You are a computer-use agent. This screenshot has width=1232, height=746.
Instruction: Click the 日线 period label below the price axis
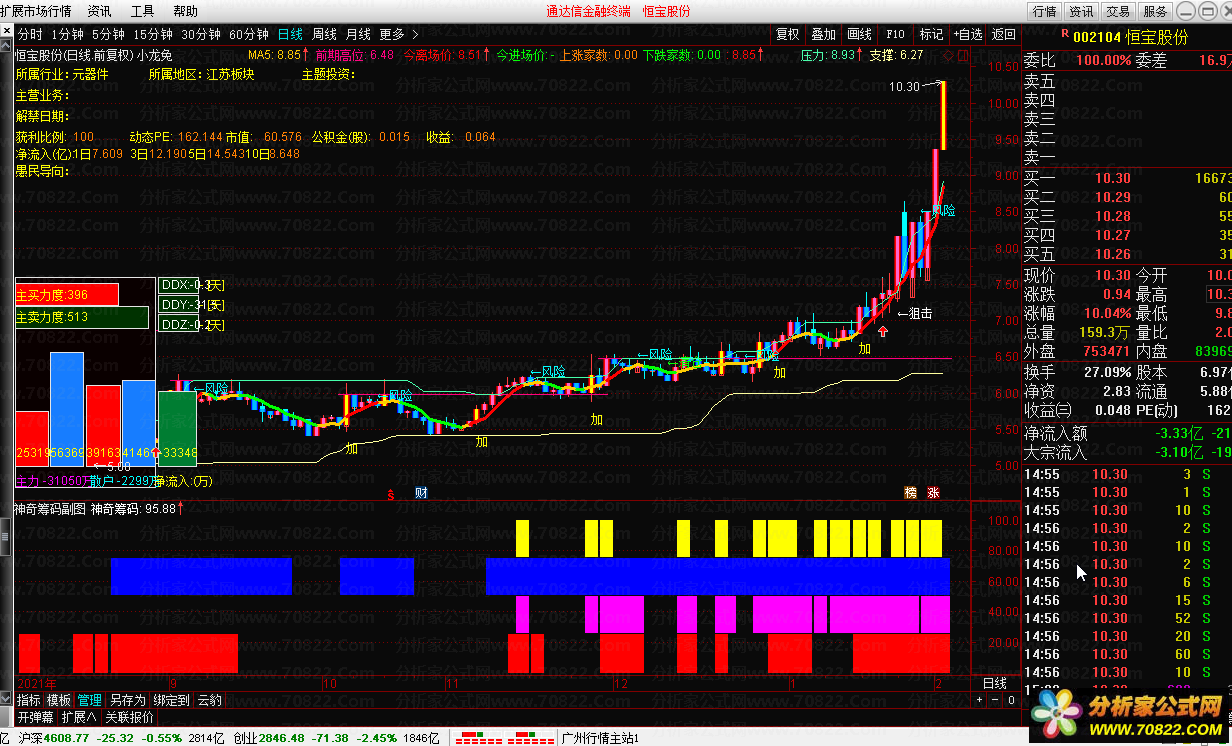click(995, 683)
